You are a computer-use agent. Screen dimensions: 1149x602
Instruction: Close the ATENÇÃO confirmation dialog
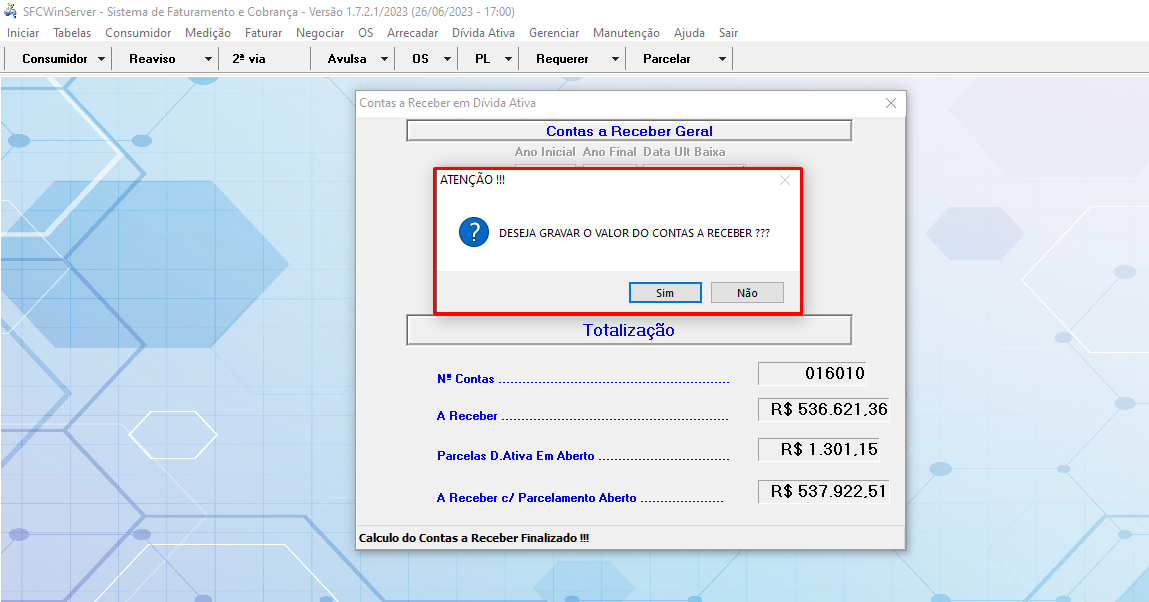pyautogui.click(x=785, y=180)
